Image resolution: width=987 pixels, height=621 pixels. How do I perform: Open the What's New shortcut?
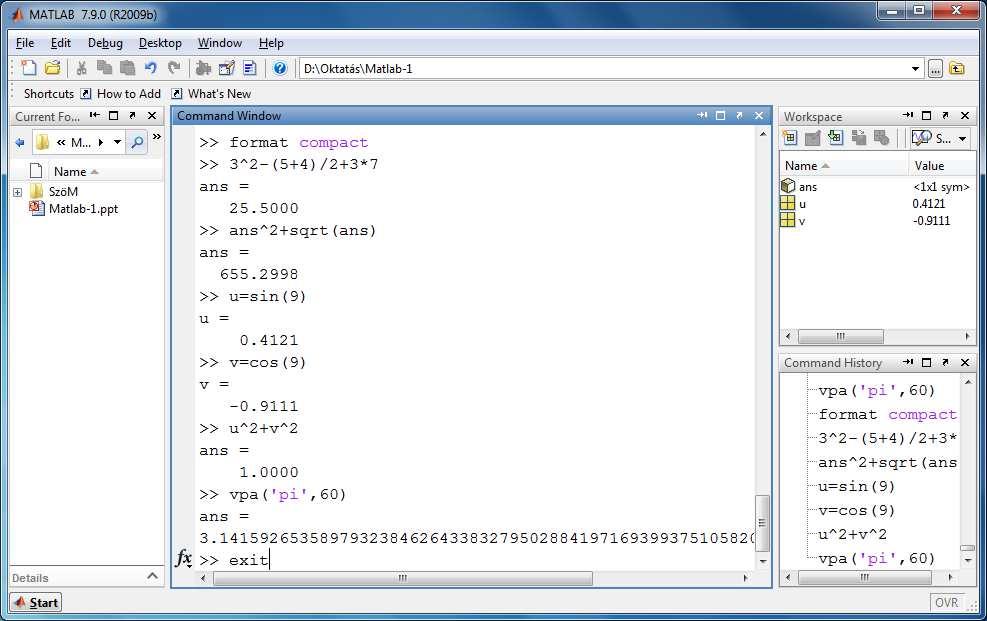click(x=212, y=94)
